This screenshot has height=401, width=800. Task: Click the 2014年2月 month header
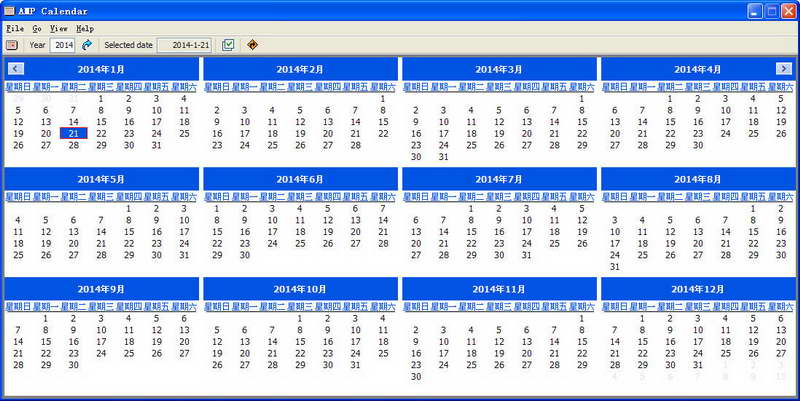click(300, 69)
